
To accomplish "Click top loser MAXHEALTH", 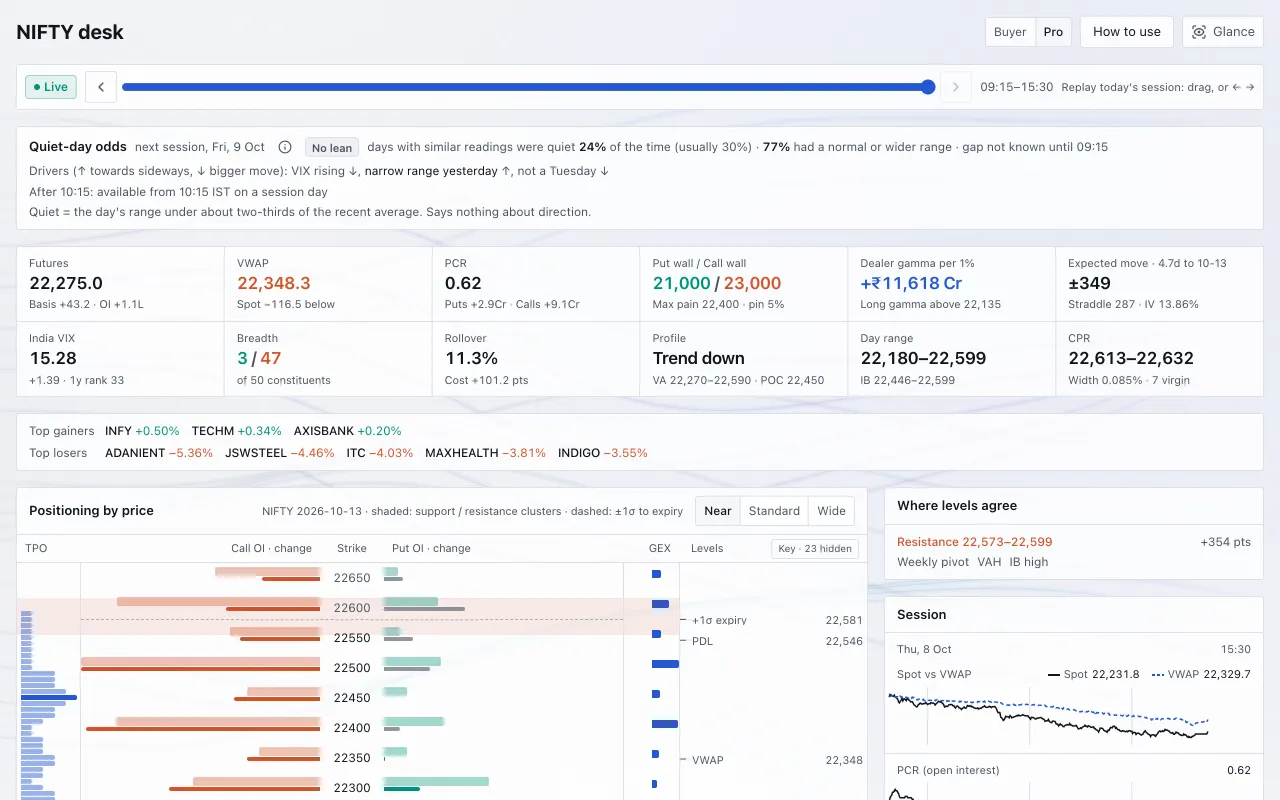I will tap(461, 453).
